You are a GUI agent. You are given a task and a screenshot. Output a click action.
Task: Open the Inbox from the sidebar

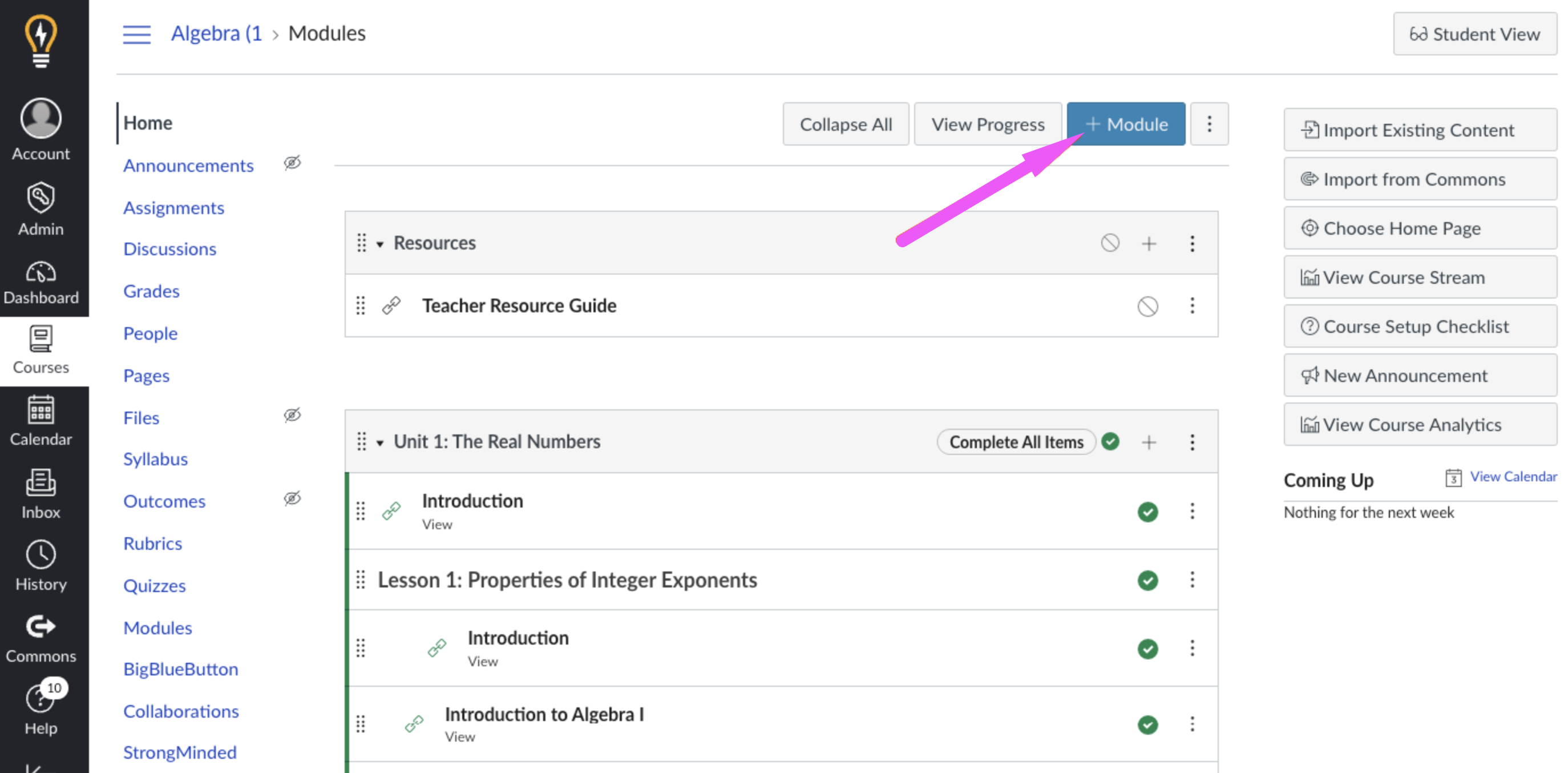click(40, 494)
